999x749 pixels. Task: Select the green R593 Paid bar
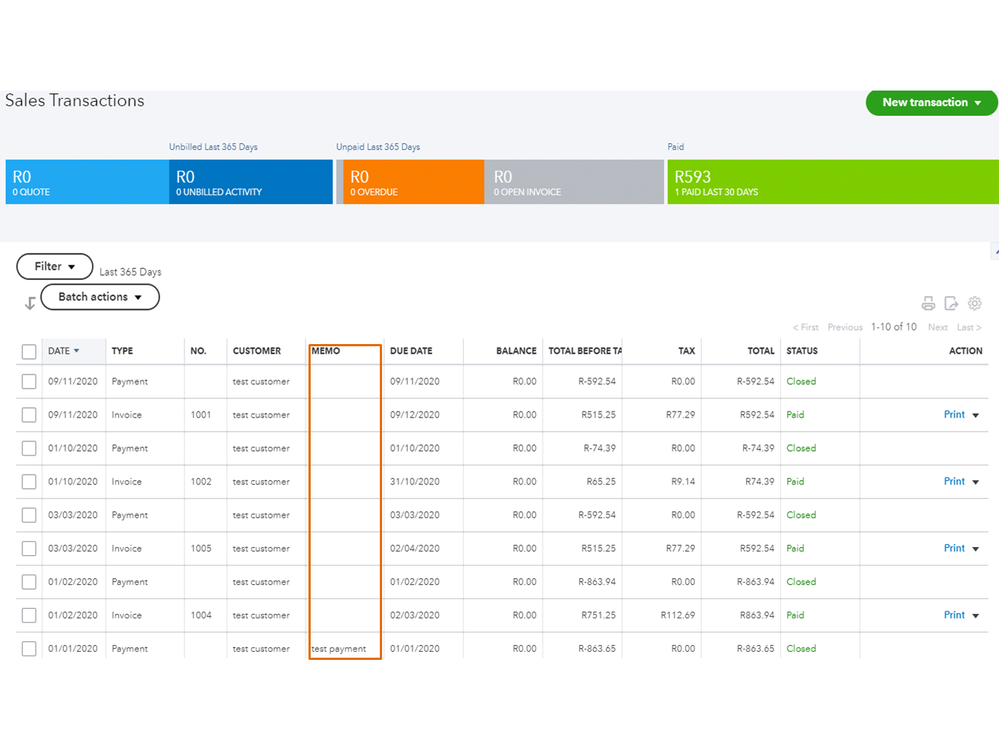tap(833, 182)
